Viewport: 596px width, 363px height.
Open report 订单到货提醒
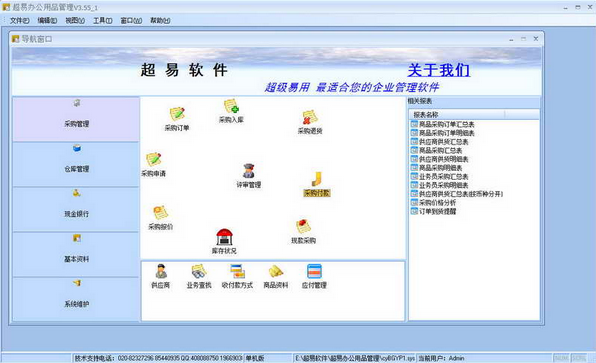click(433, 211)
